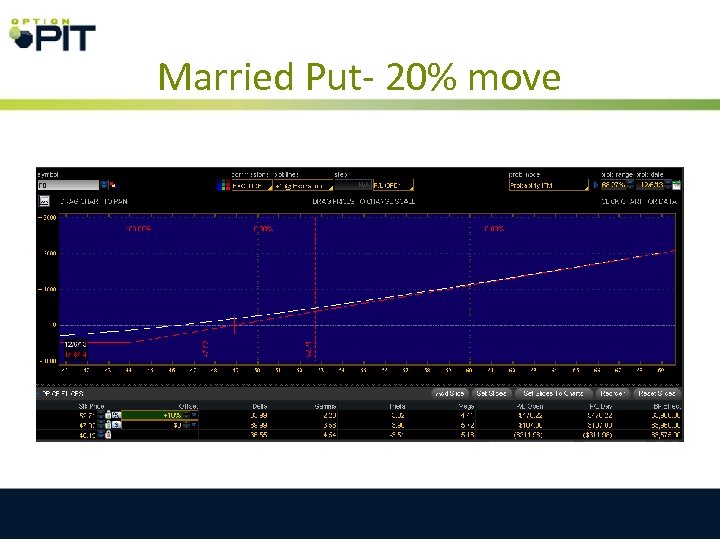Click the blue icon beside first row lock

pos(116,415)
